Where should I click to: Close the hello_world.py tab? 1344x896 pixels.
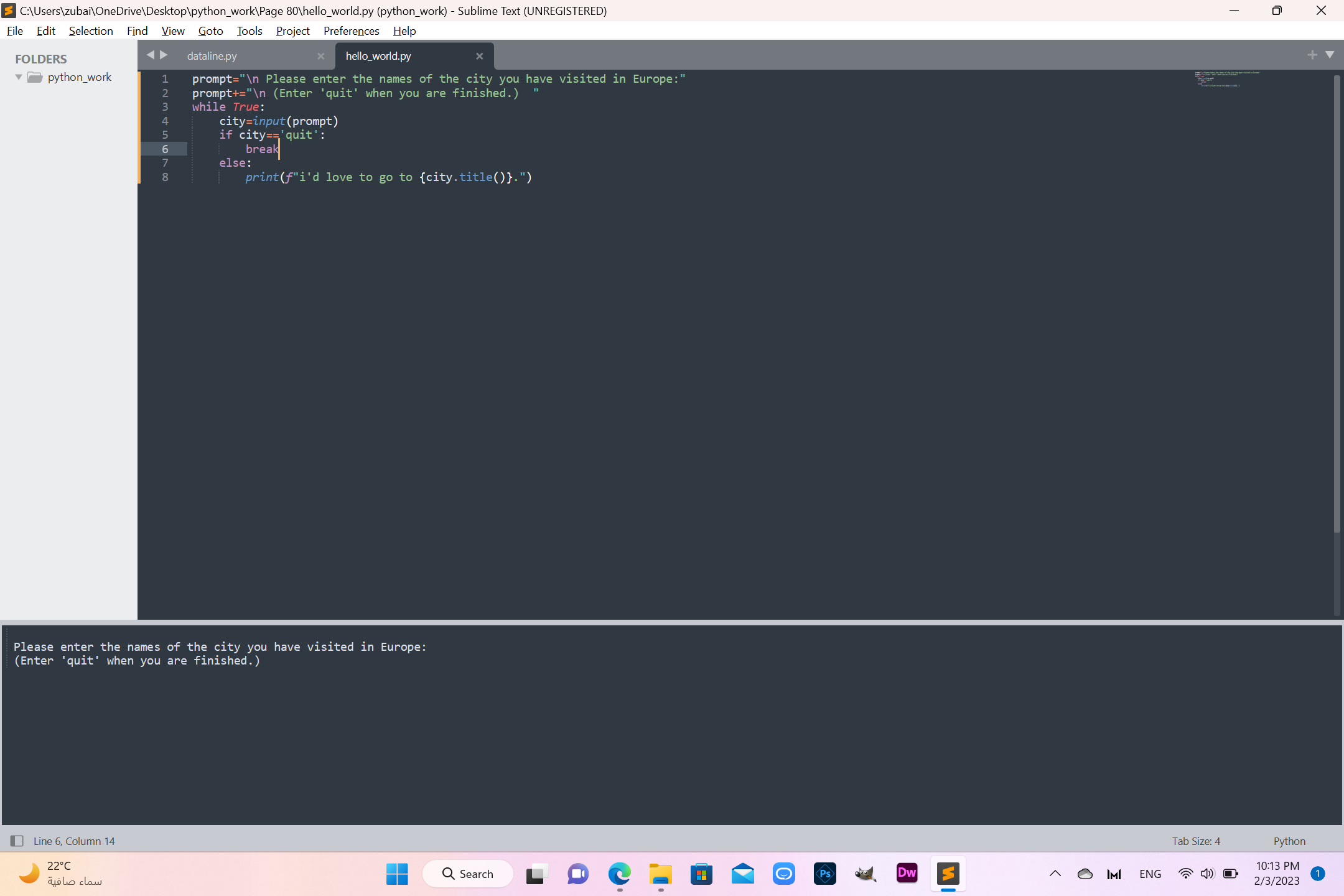(x=479, y=56)
